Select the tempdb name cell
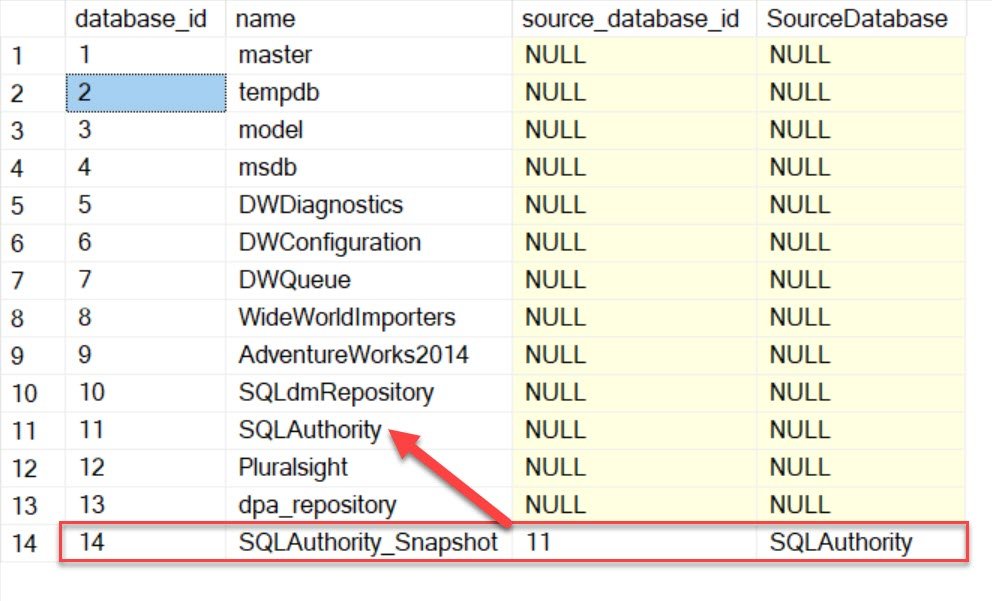992x601 pixels. [x=369, y=93]
